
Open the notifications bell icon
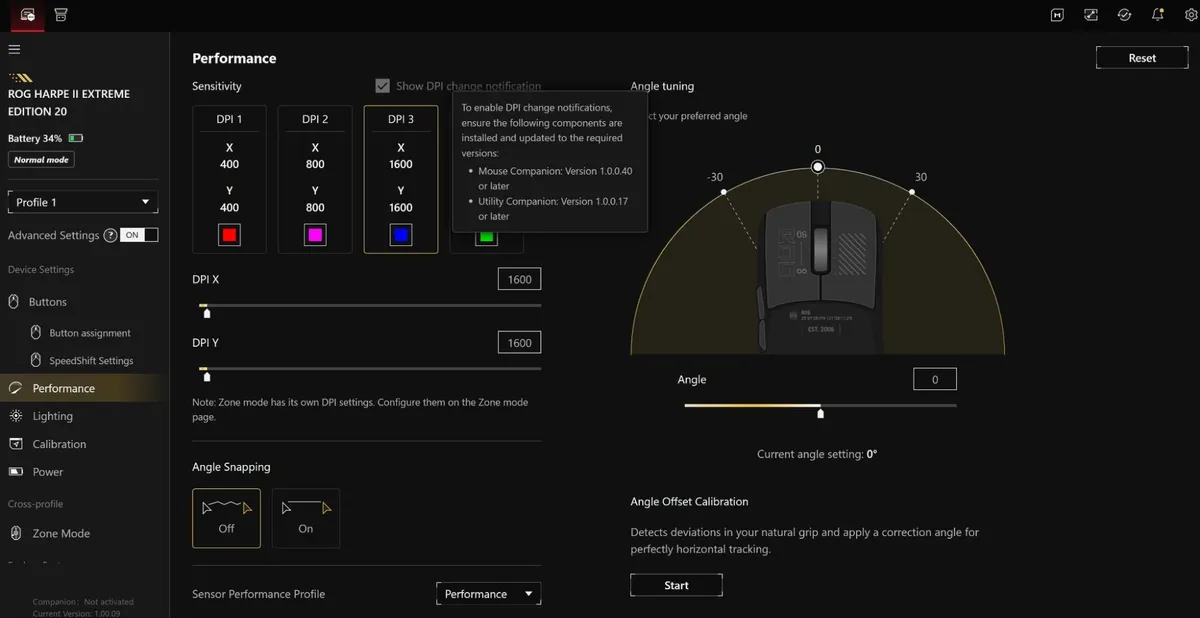click(1157, 15)
